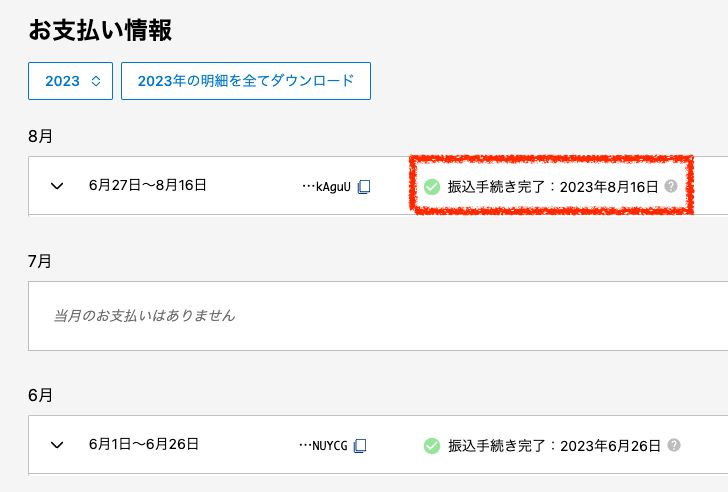The height and width of the screenshot is (492, 728).
Task: Expand the 6月27日〜8月16日 payment row
Action: (x=57, y=186)
